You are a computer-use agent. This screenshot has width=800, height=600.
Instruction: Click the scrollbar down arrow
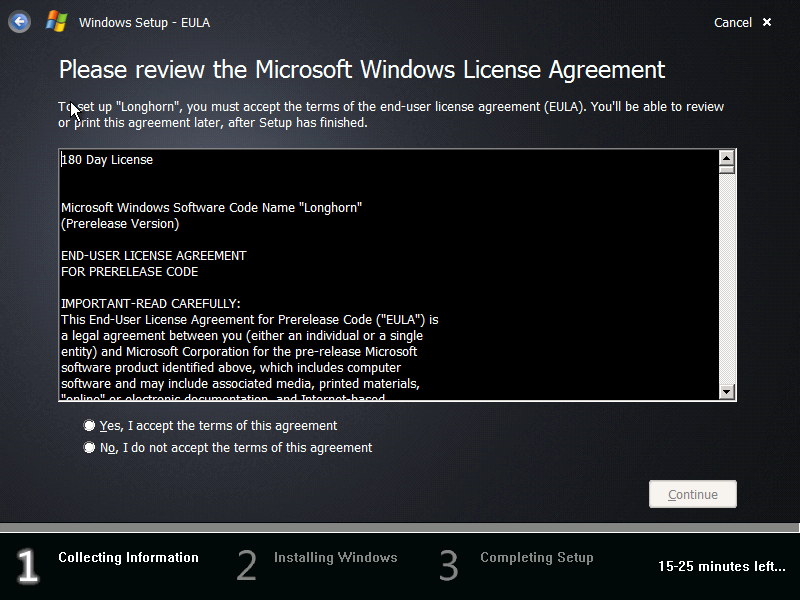tap(726, 390)
